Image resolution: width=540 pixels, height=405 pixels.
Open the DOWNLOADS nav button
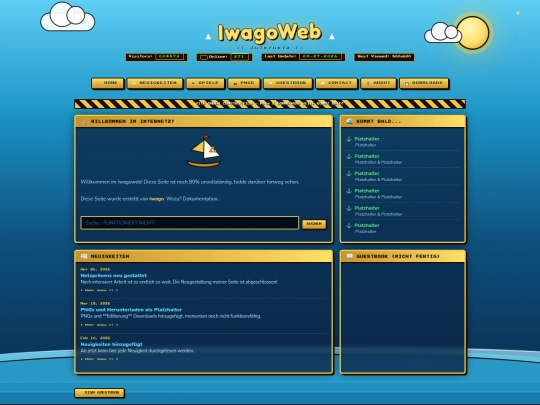click(424, 83)
